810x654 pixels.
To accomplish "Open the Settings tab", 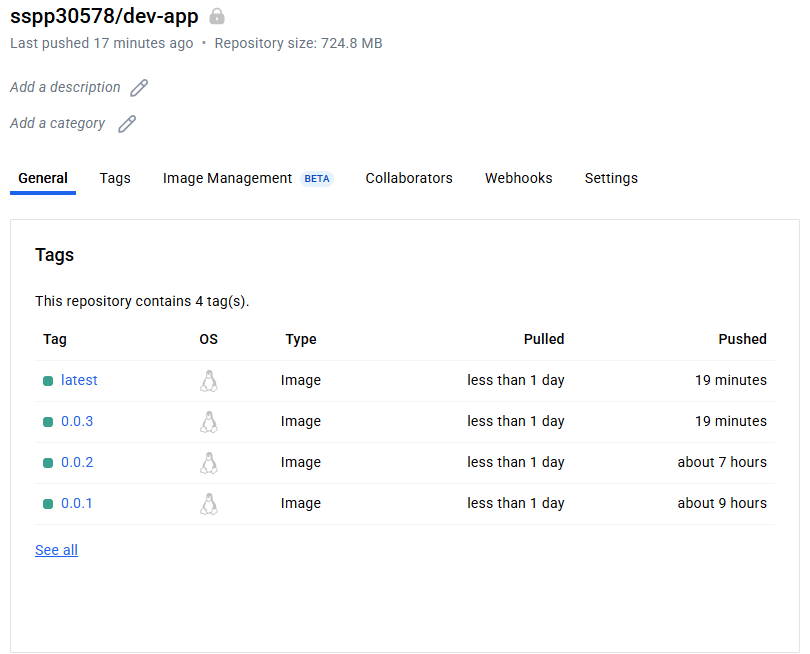I will click(611, 178).
